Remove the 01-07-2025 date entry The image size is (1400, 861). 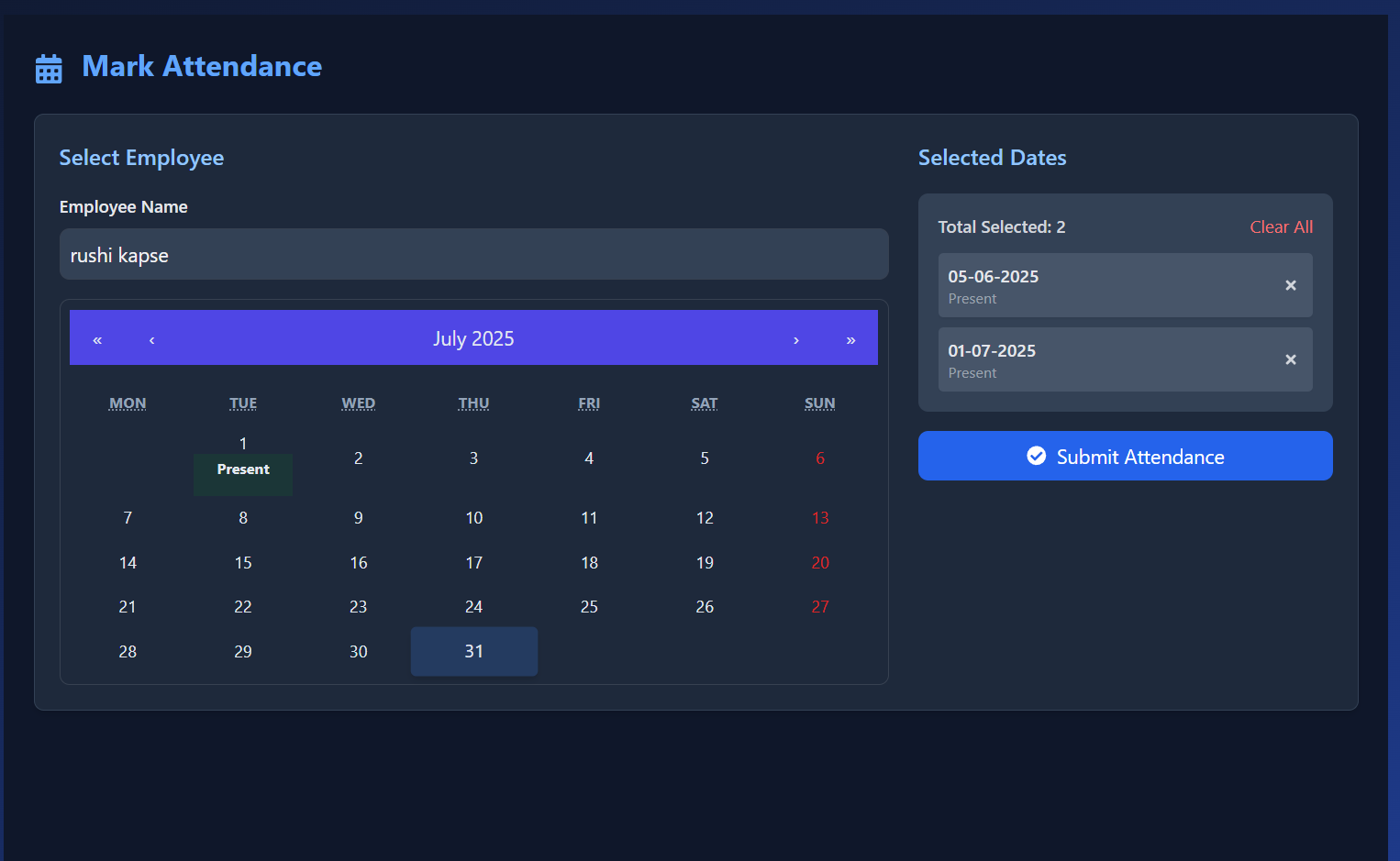1291,359
